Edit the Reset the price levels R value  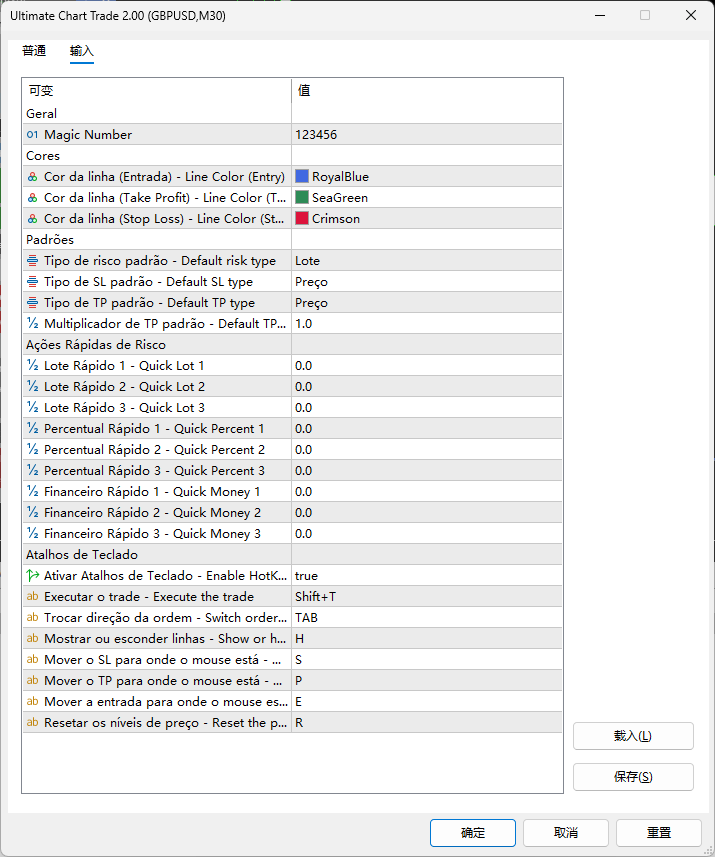click(426, 723)
